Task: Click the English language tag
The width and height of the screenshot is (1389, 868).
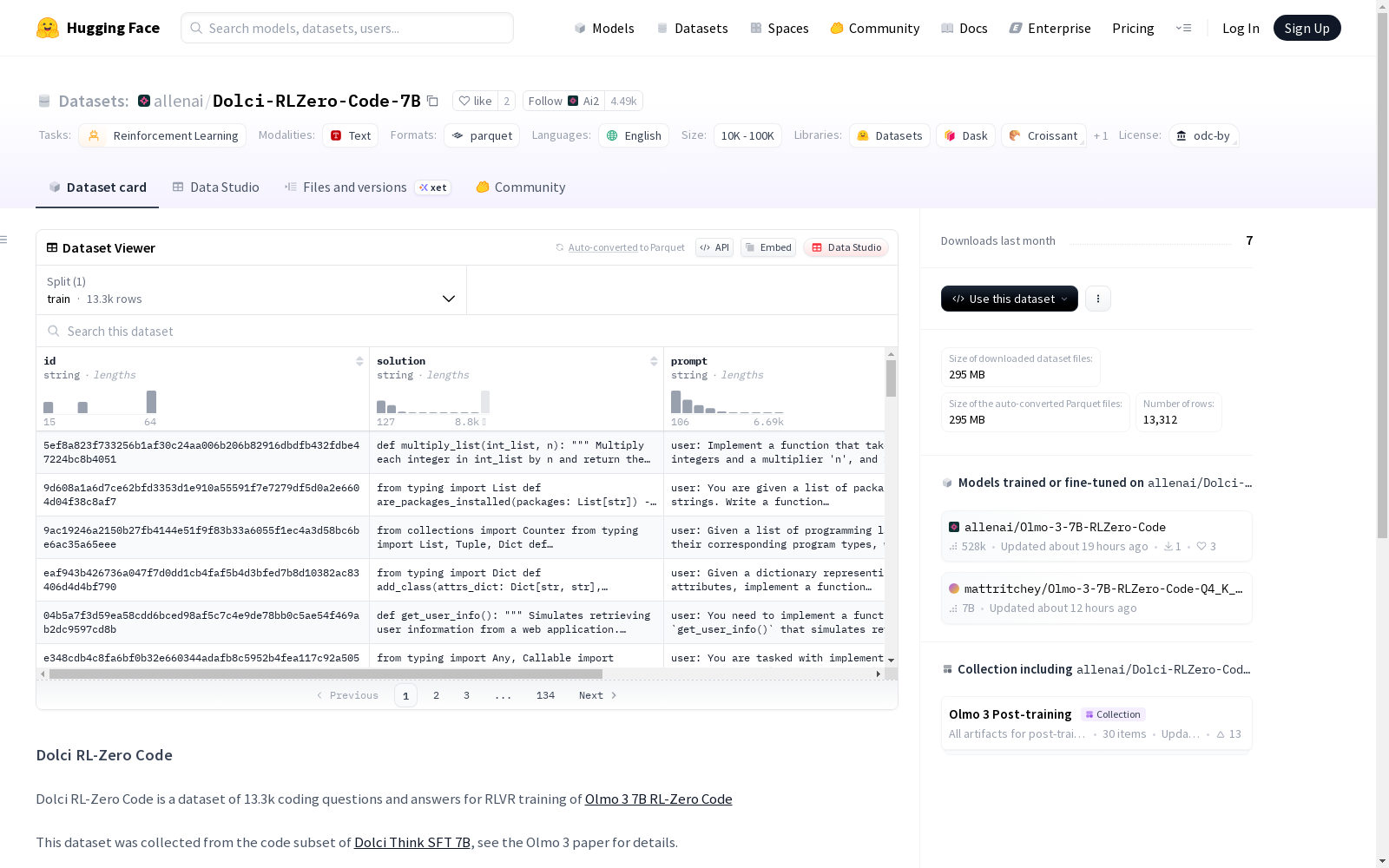Action: [x=634, y=135]
